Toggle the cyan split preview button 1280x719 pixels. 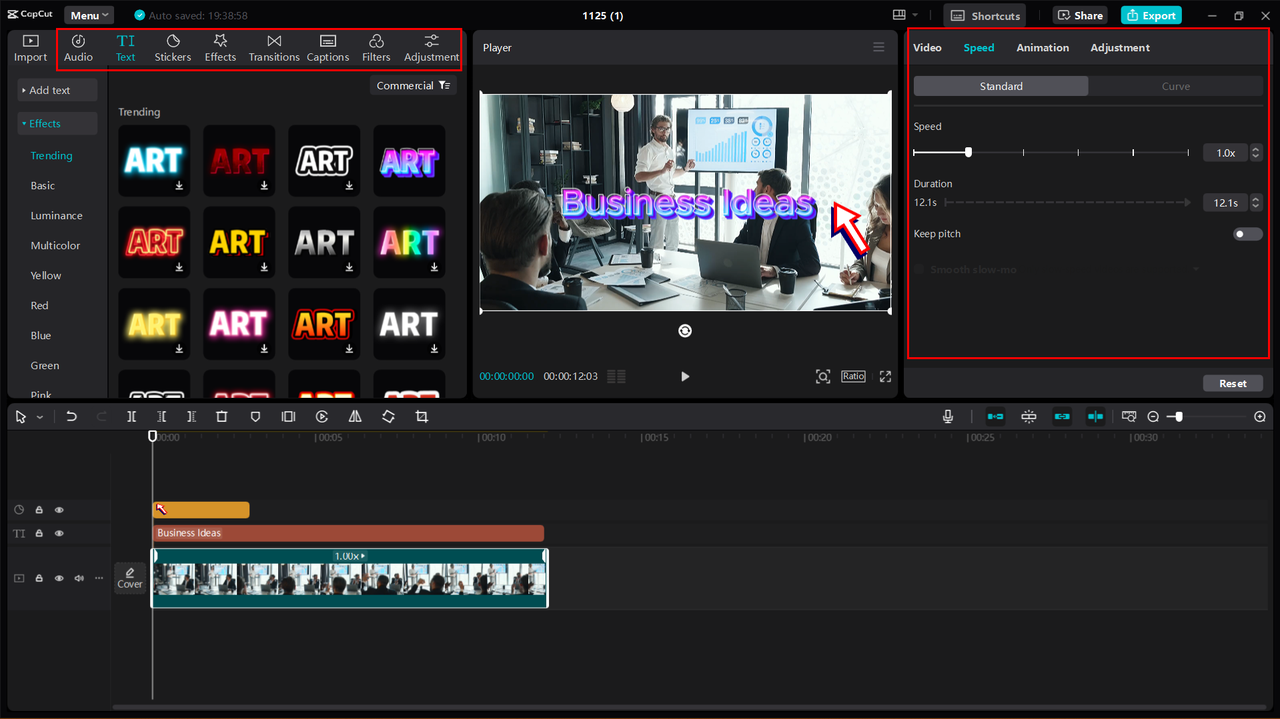pyautogui.click(x=1095, y=416)
